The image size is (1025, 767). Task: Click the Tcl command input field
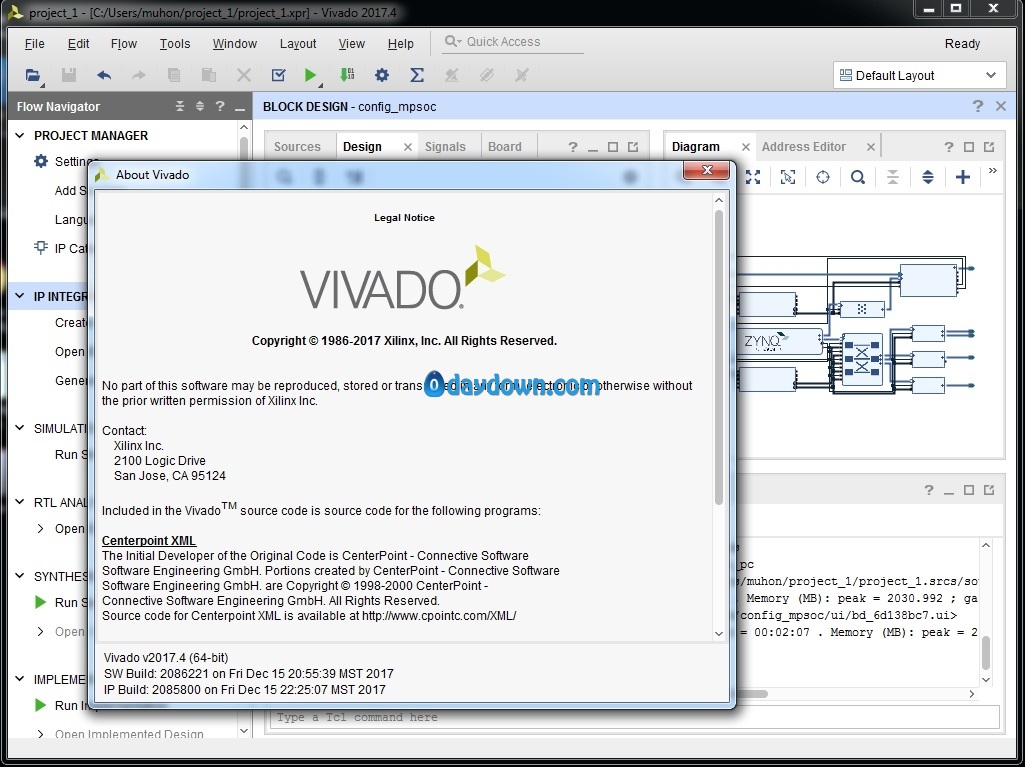coord(634,717)
